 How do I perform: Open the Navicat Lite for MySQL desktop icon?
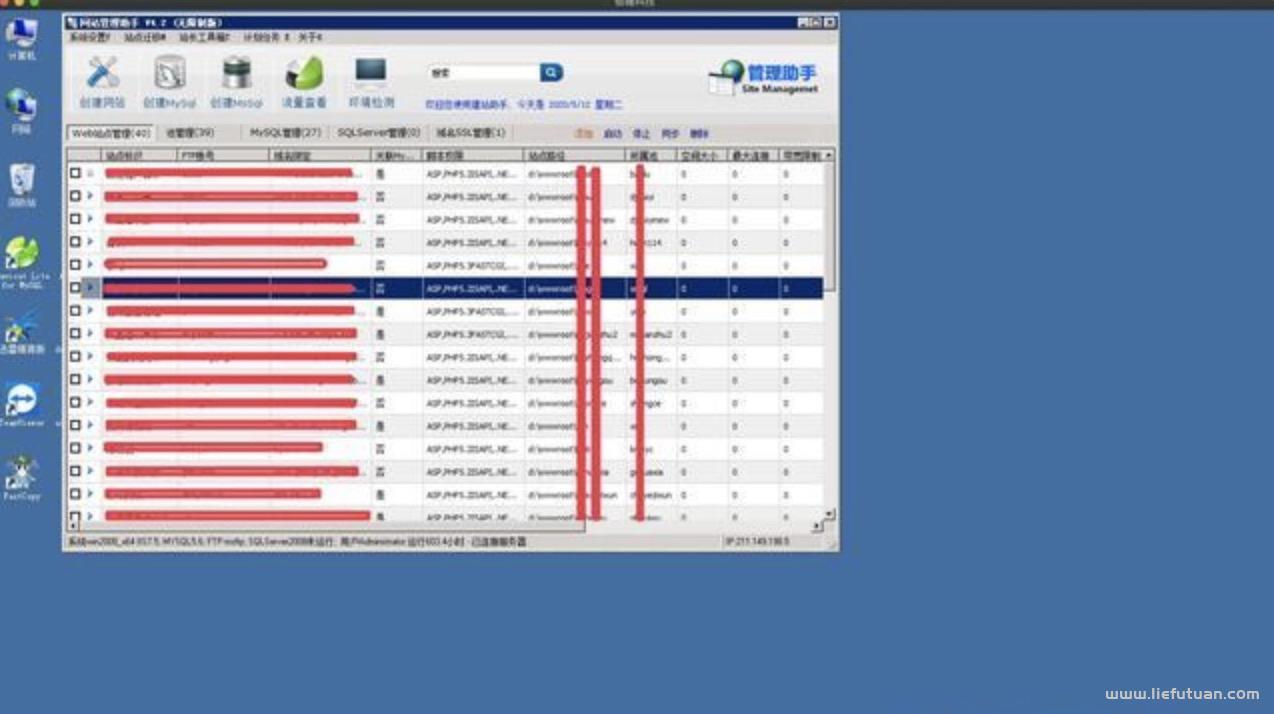(x=21, y=263)
